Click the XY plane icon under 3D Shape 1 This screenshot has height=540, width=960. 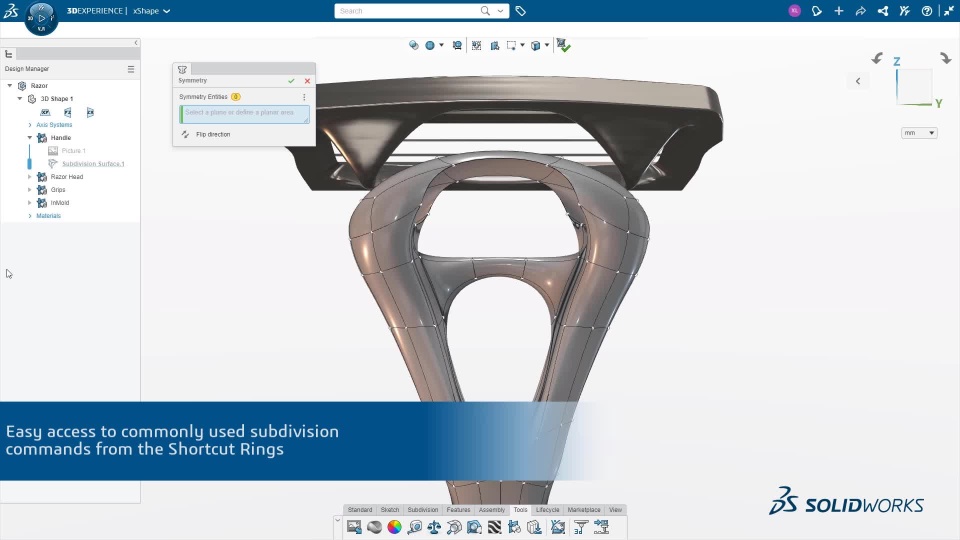pos(45,112)
